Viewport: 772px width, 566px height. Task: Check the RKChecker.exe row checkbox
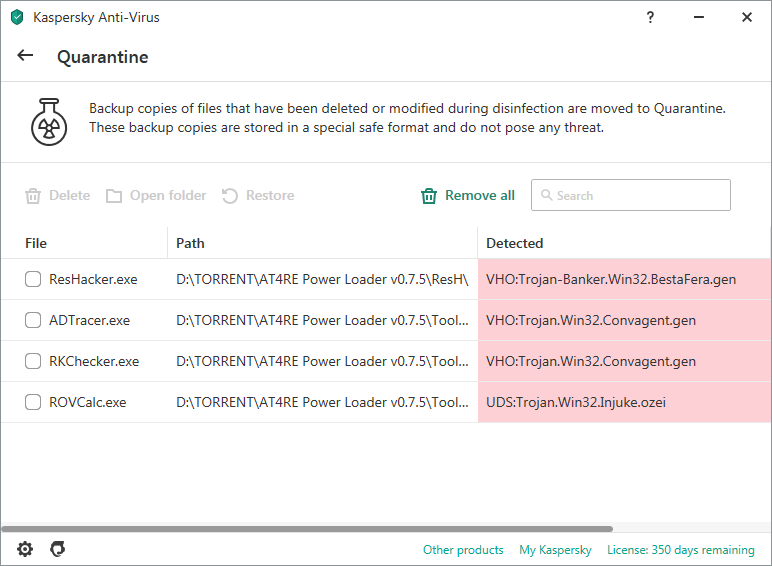pos(33,361)
